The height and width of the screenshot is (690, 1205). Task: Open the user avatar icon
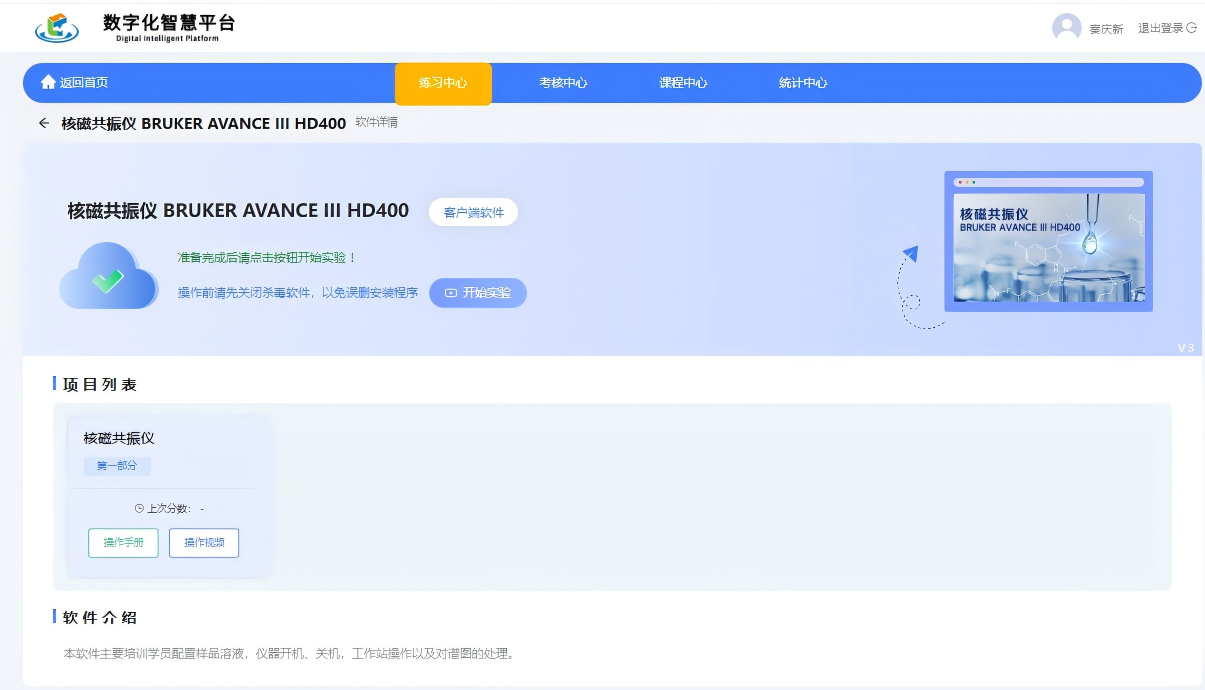click(1066, 28)
